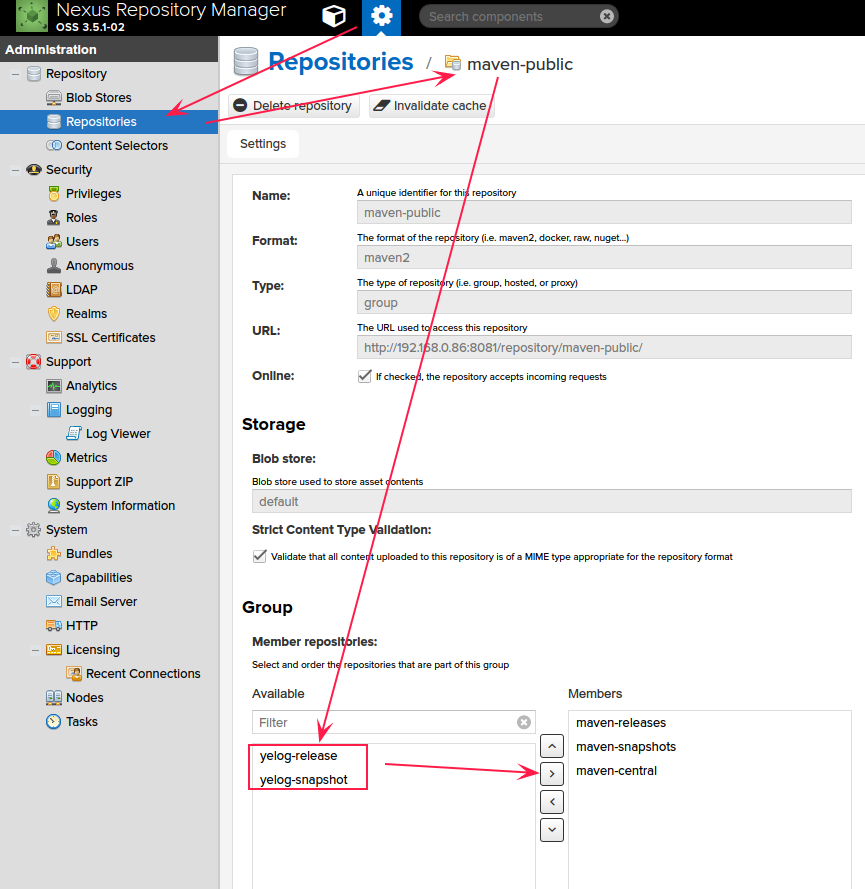The image size is (865, 889).
Task: Select yelog-release in Available list
Action: coord(298,756)
